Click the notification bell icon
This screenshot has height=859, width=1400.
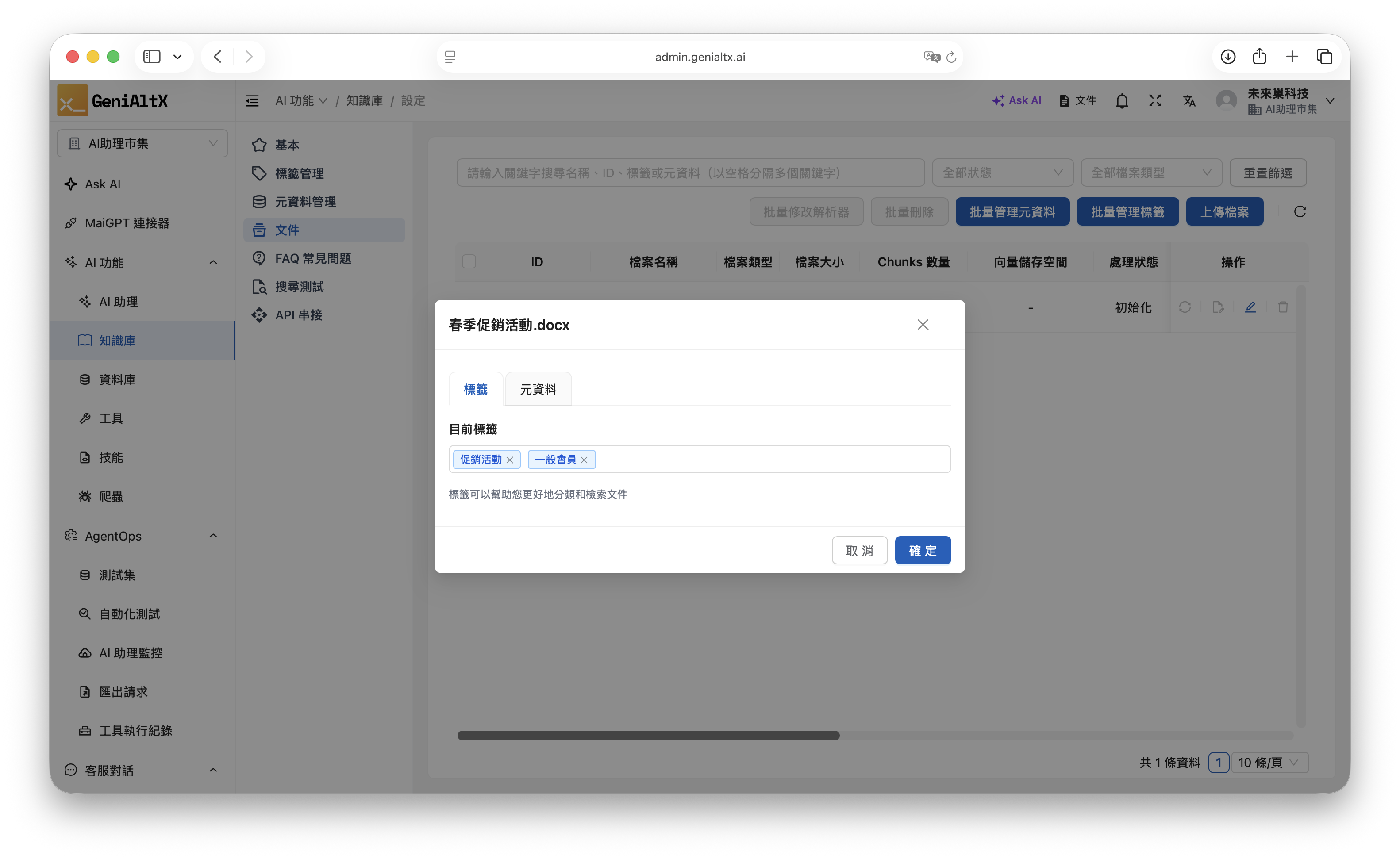point(1122,101)
